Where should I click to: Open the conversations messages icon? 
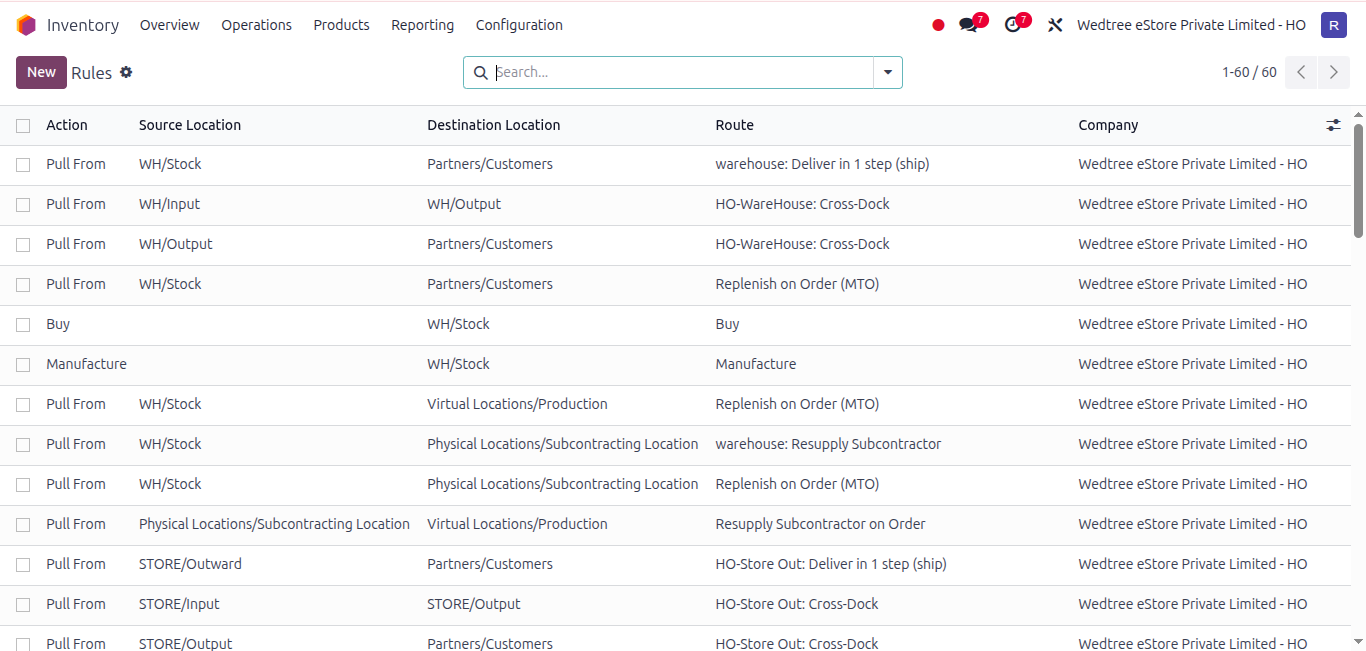coord(967,25)
